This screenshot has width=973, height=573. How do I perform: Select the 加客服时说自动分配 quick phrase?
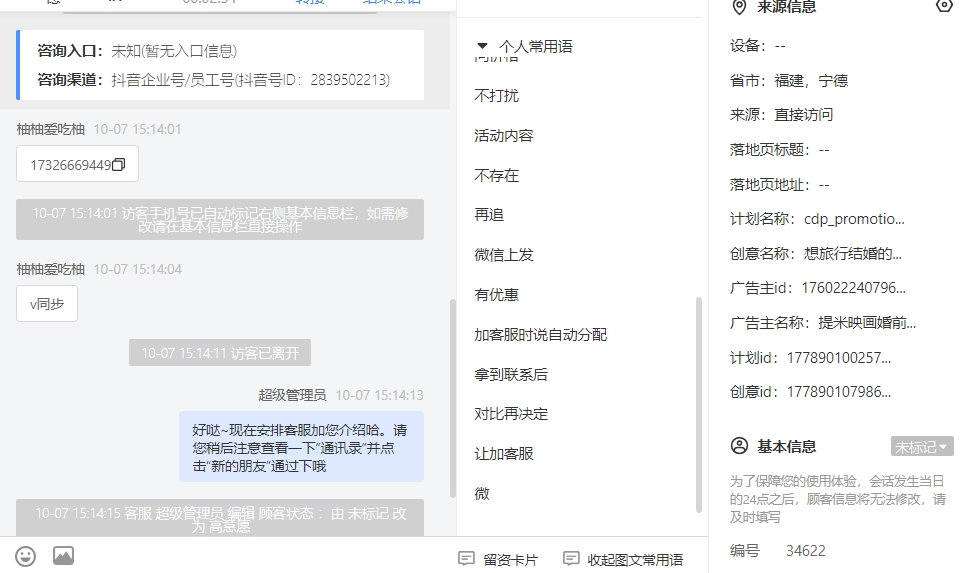(540, 335)
